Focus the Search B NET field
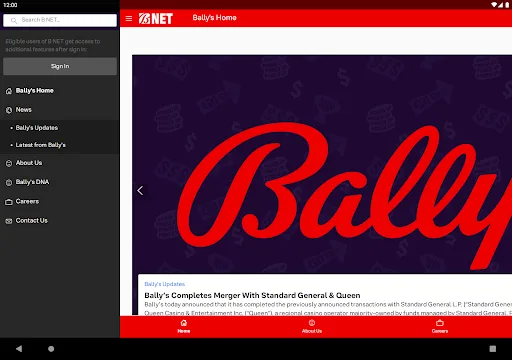Viewport: 512px width, 360px height. click(x=60, y=20)
